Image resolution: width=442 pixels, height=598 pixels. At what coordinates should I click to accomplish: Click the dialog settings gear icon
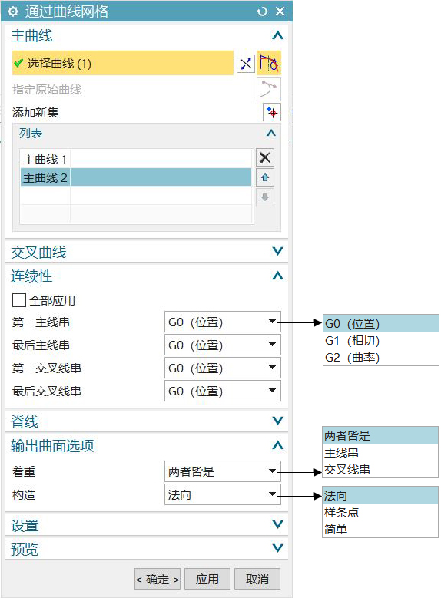pos(13,12)
